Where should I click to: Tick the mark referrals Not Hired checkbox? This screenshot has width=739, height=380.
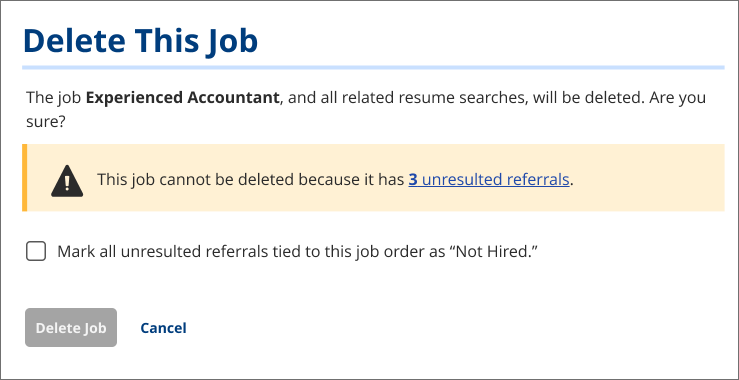(x=36, y=251)
